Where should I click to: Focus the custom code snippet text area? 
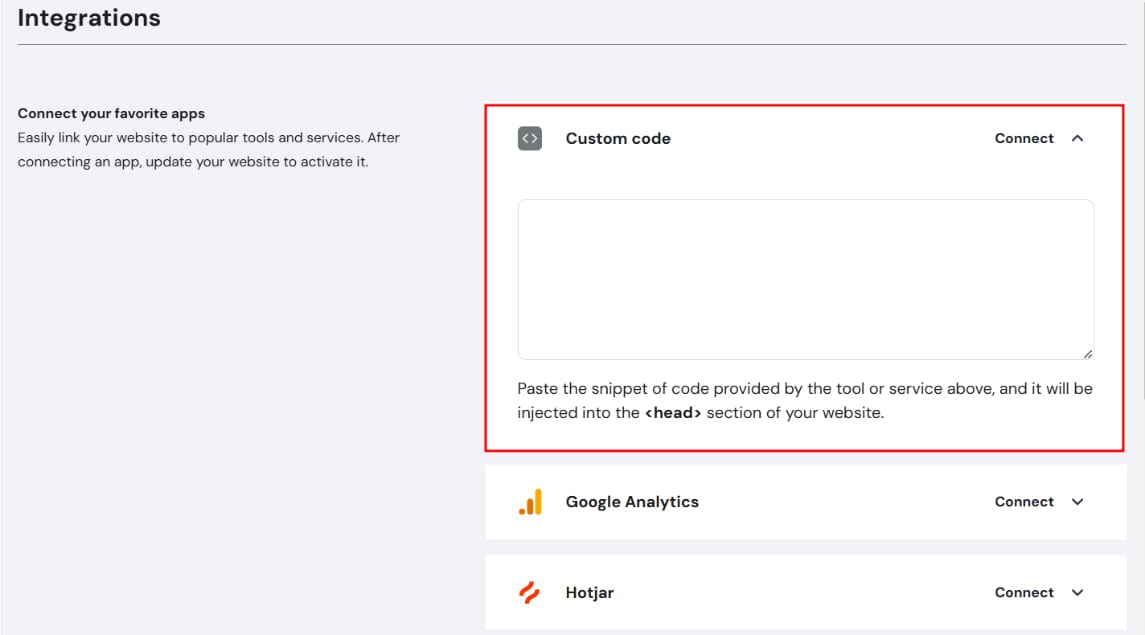point(805,279)
